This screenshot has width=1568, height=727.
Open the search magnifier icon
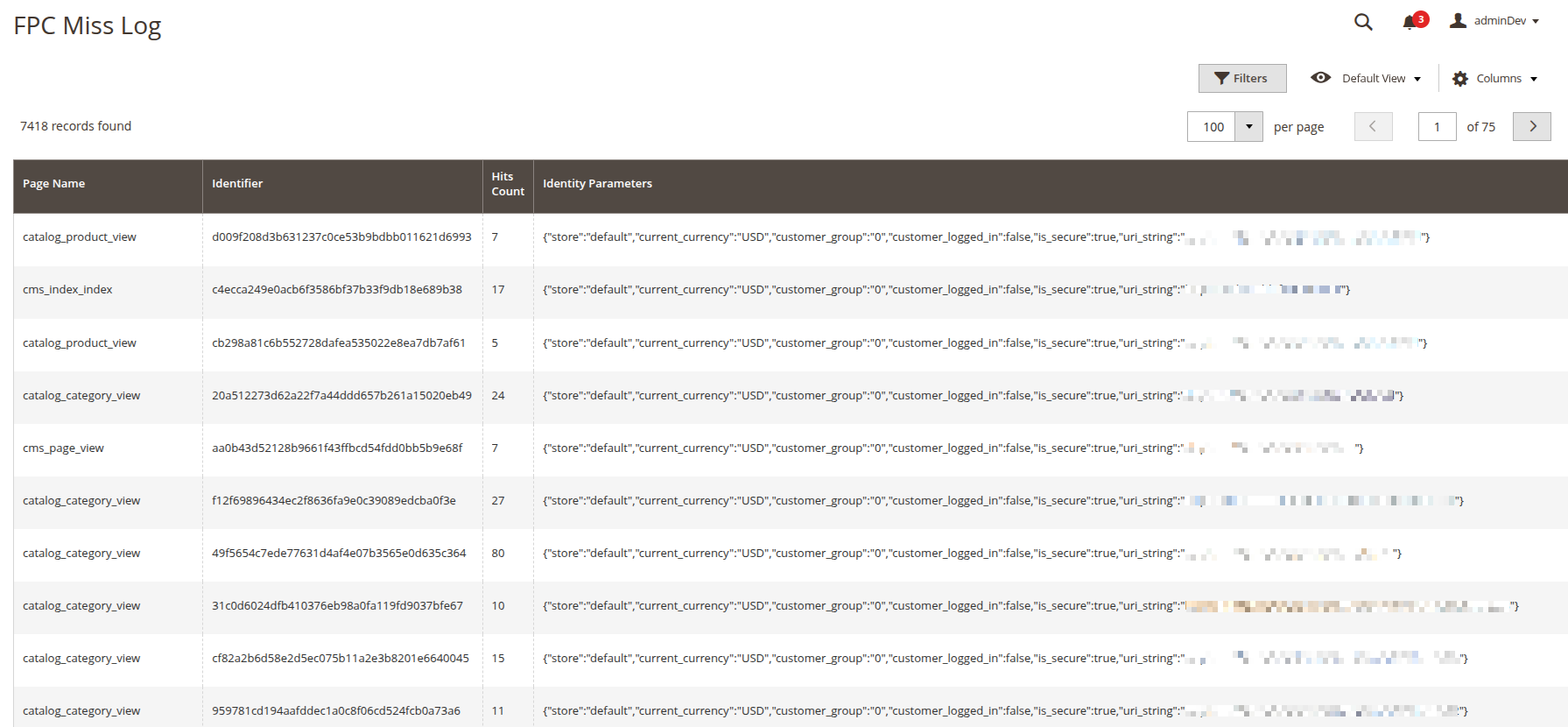[x=1363, y=22]
